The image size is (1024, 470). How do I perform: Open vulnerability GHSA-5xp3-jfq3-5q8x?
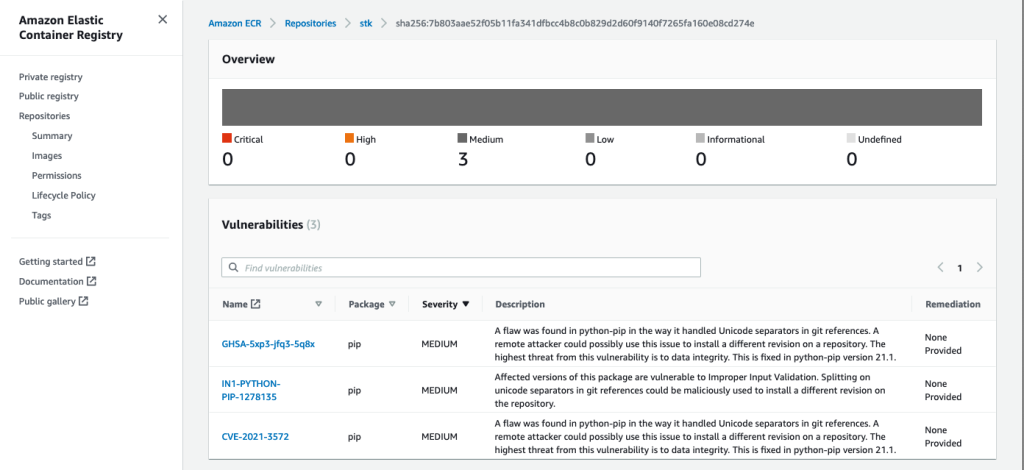coord(268,344)
